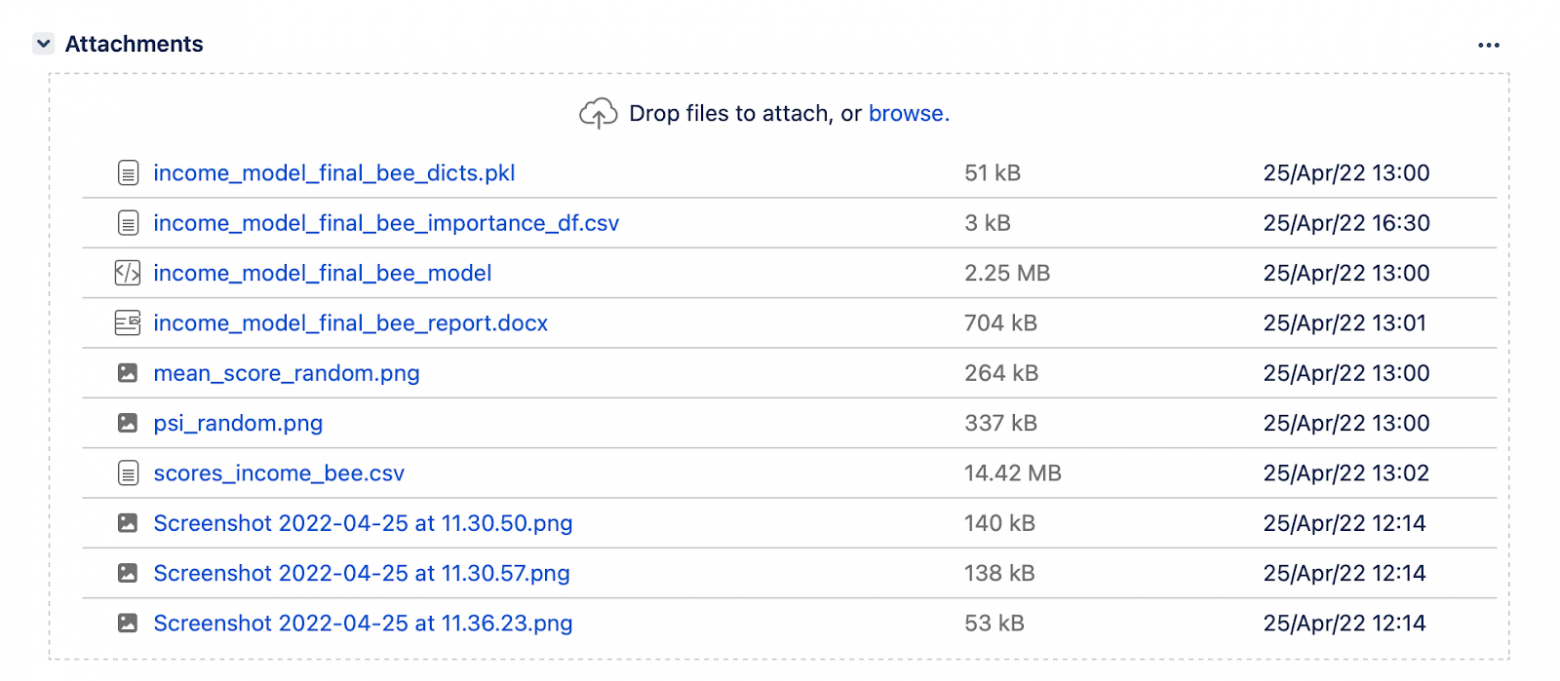Click the document icon beside importance_df.csv

click(127, 223)
